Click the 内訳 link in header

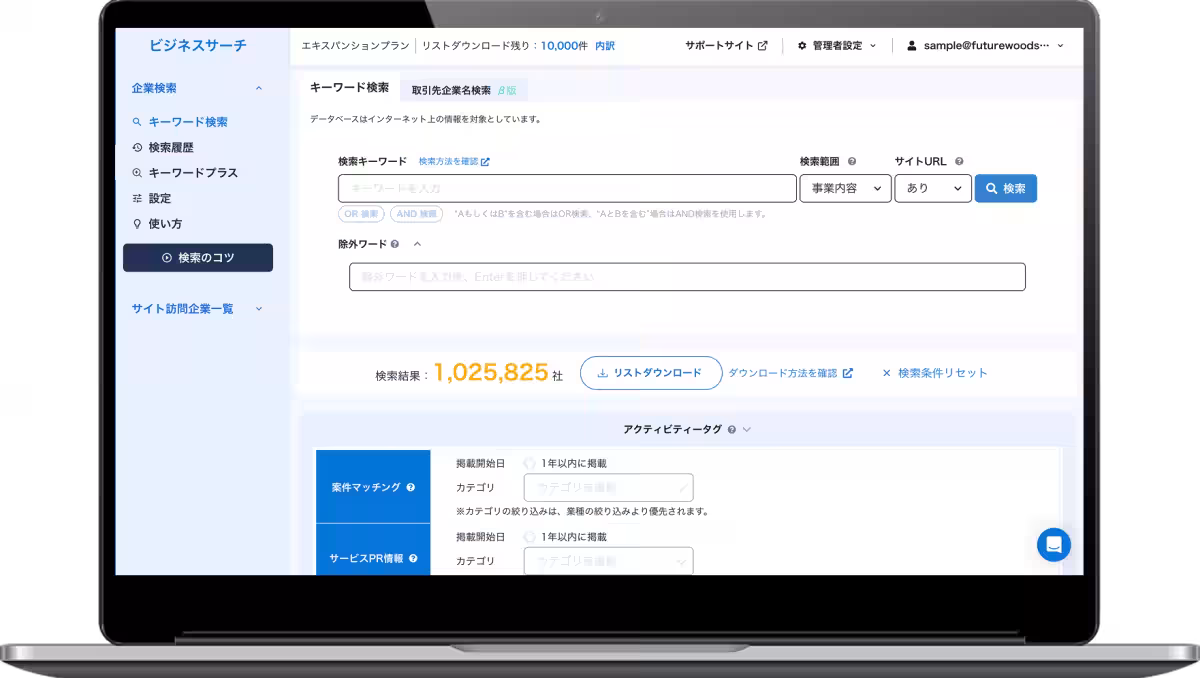(605, 46)
